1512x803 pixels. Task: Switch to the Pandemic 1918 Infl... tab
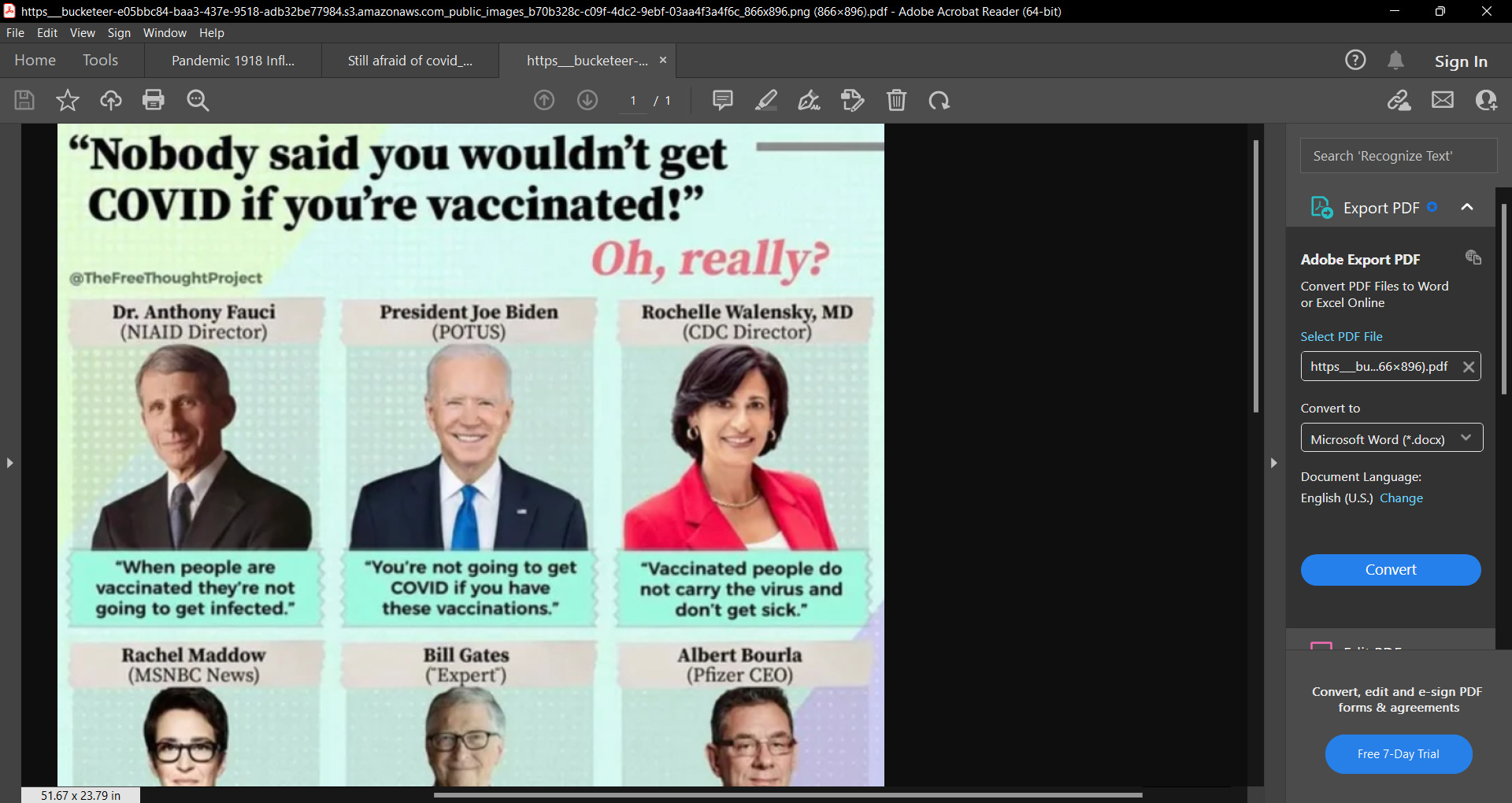point(233,61)
